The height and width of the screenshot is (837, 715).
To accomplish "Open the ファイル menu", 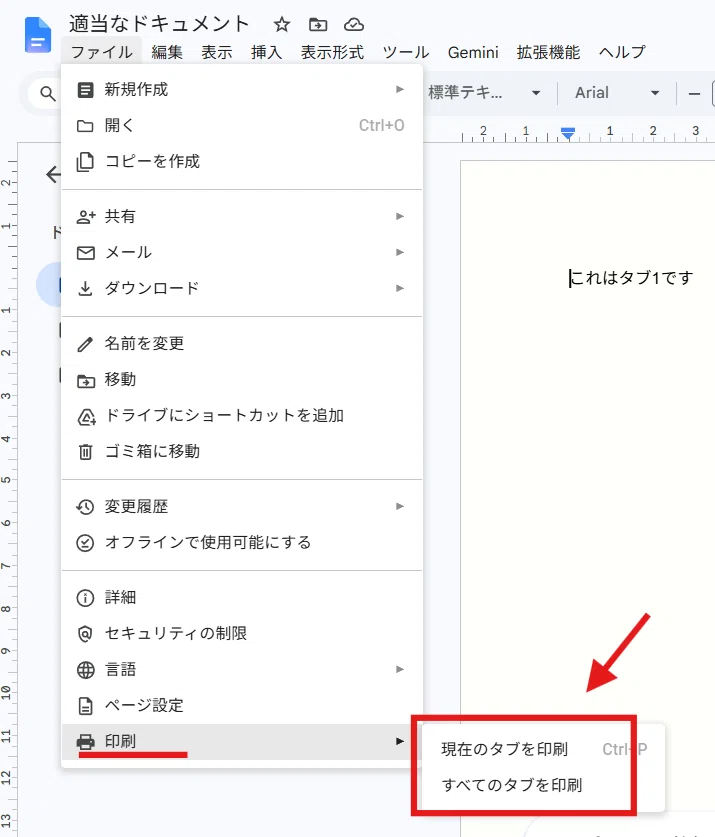I will coord(101,52).
